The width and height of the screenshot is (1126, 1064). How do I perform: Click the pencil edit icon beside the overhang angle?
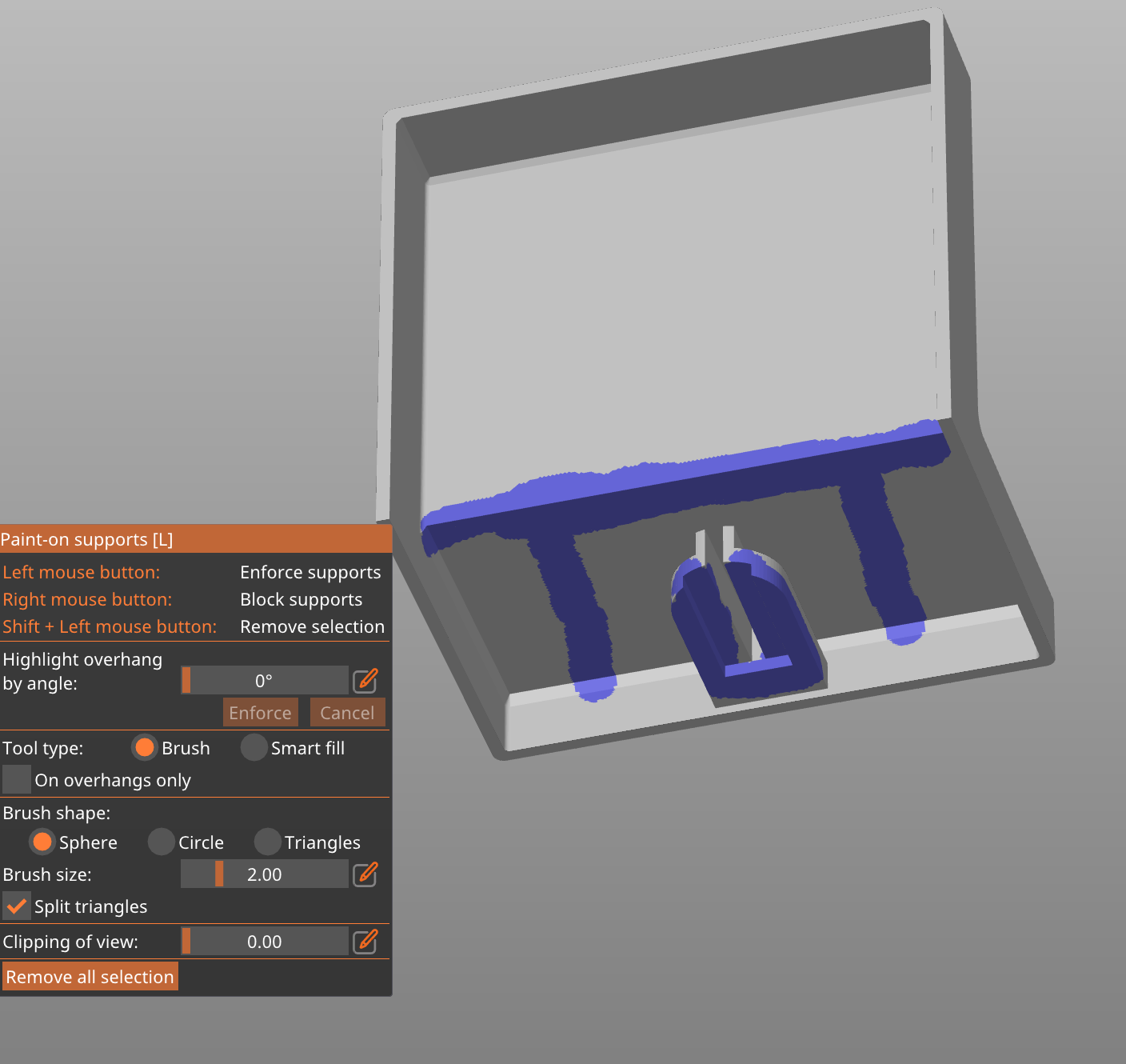[365, 680]
